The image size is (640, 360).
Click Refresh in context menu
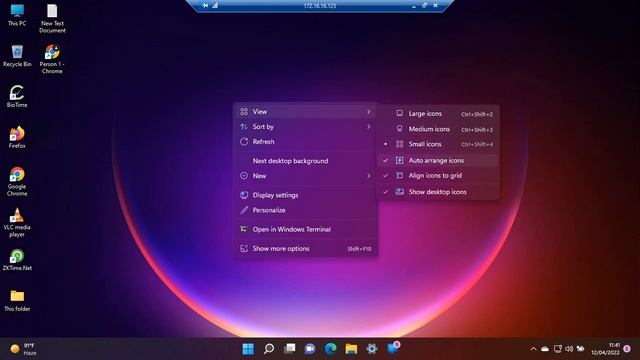pyautogui.click(x=306, y=142)
